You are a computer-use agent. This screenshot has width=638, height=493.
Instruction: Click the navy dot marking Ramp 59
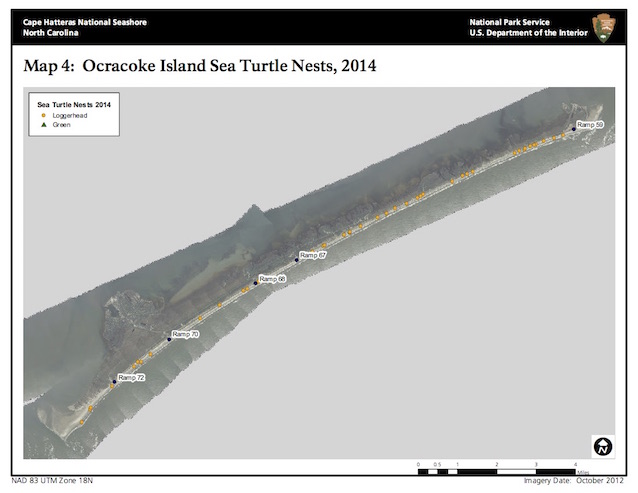pyautogui.click(x=574, y=129)
